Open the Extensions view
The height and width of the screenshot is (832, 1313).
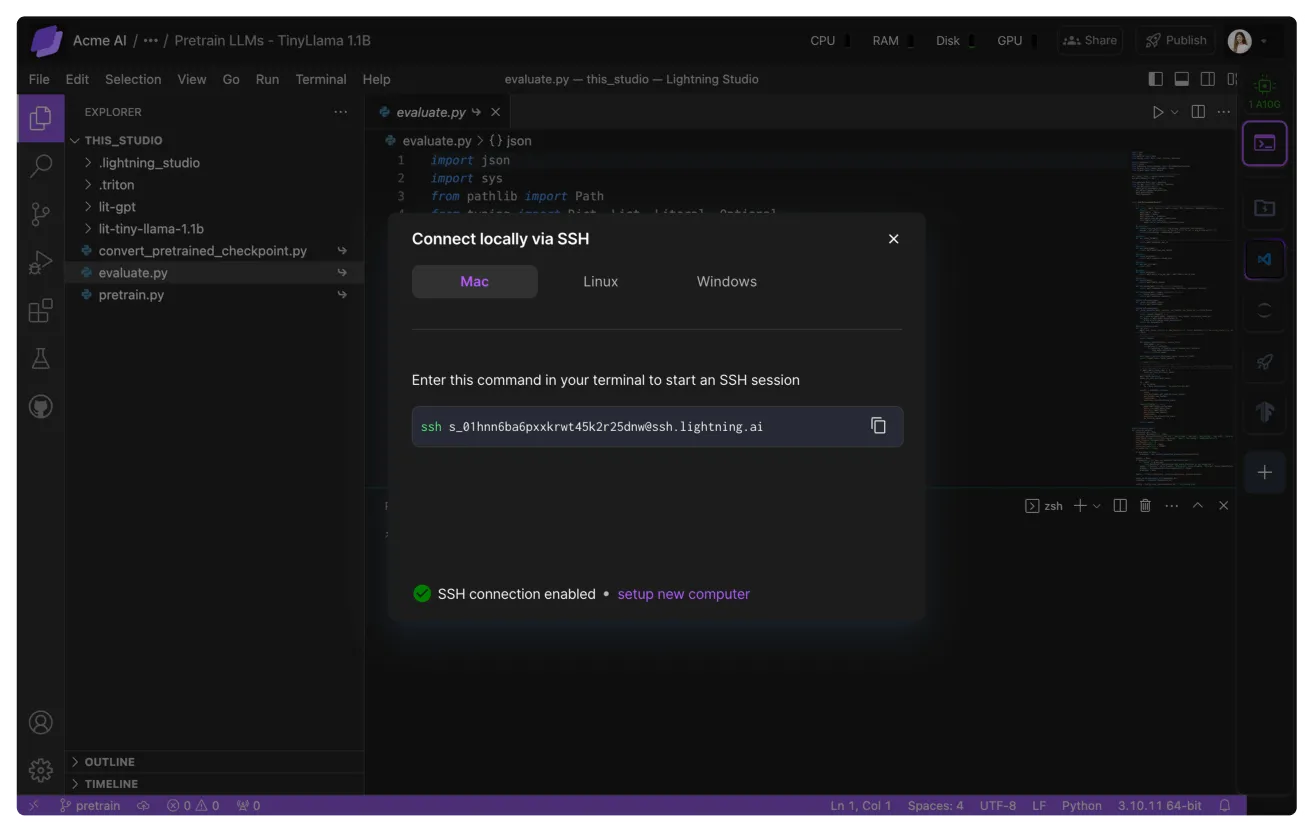point(41,311)
